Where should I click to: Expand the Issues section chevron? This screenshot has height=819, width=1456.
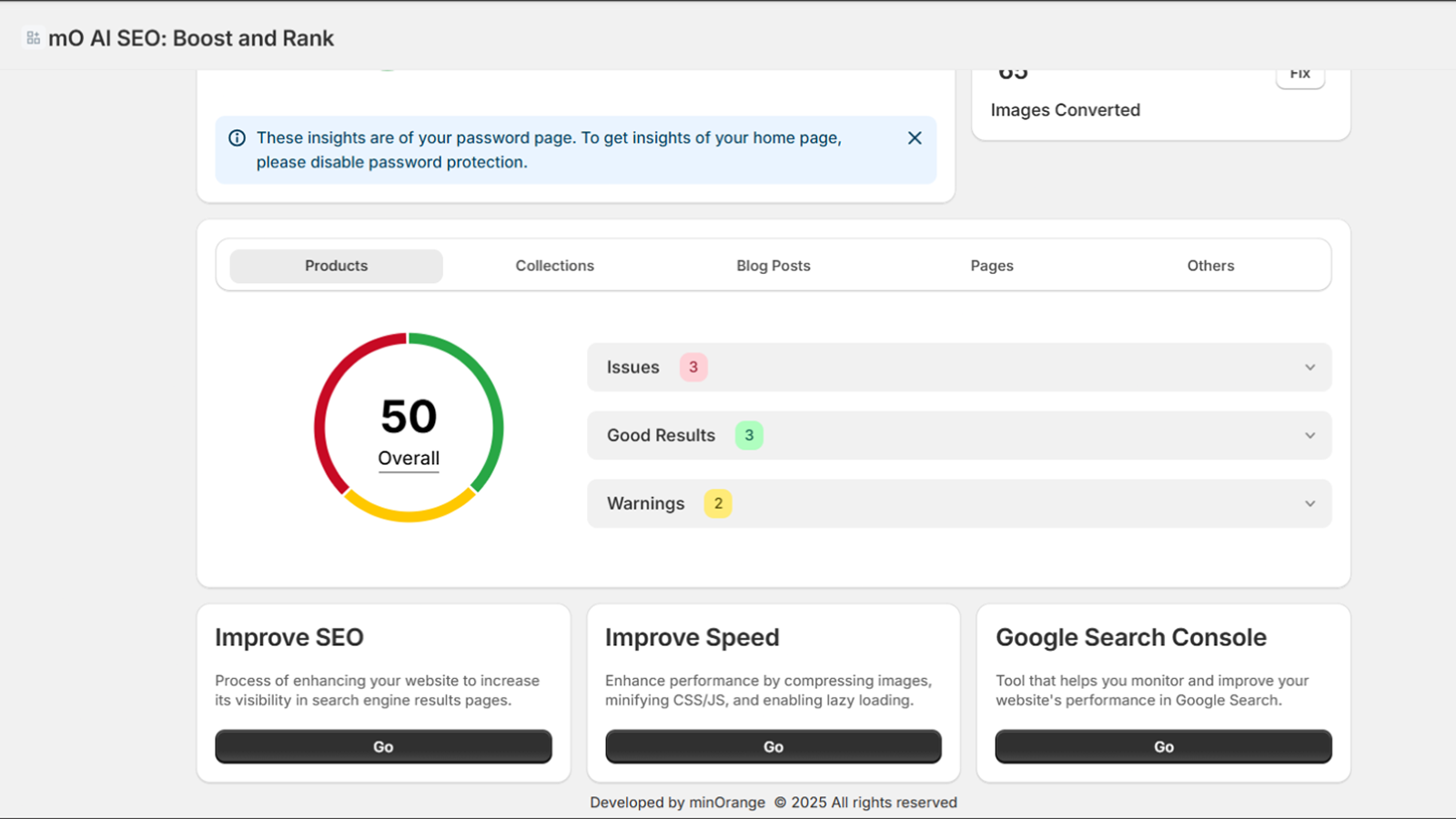tap(1309, 368)
